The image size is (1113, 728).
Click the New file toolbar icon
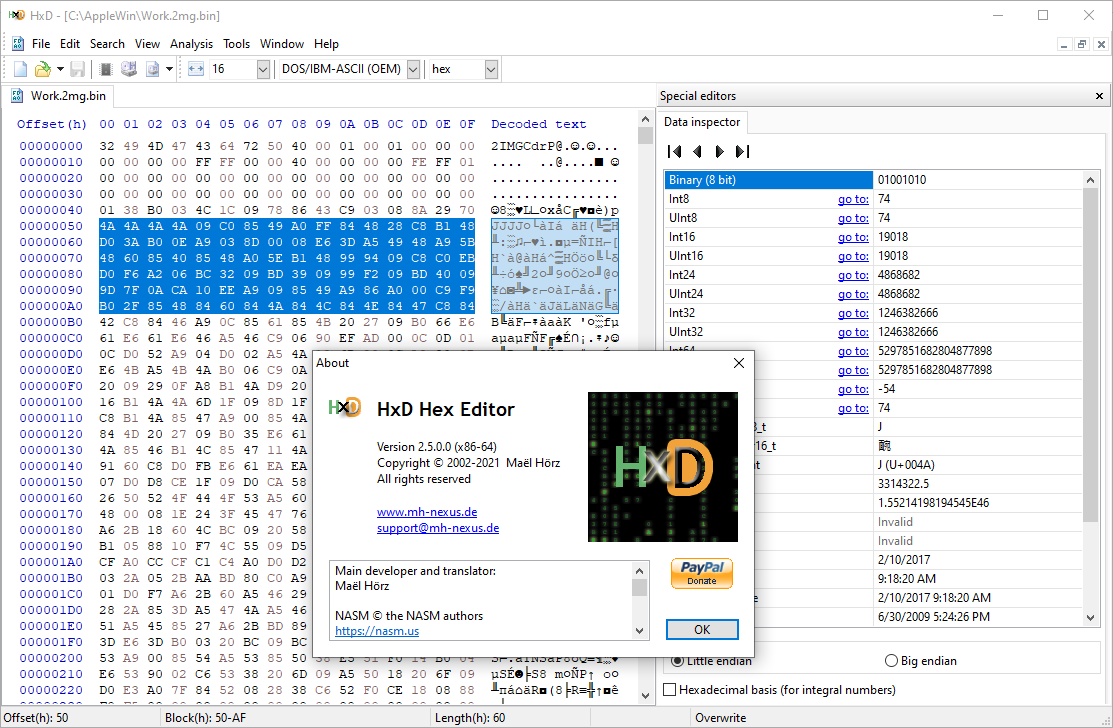[21, 69]
